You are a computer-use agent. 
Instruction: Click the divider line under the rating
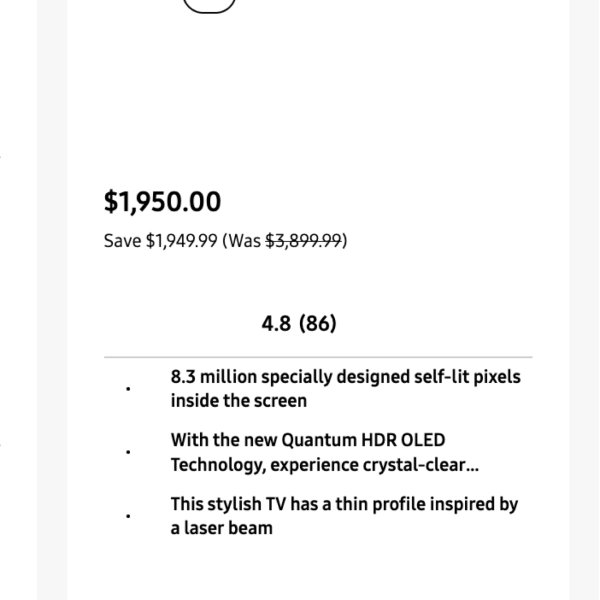(318, 357)
